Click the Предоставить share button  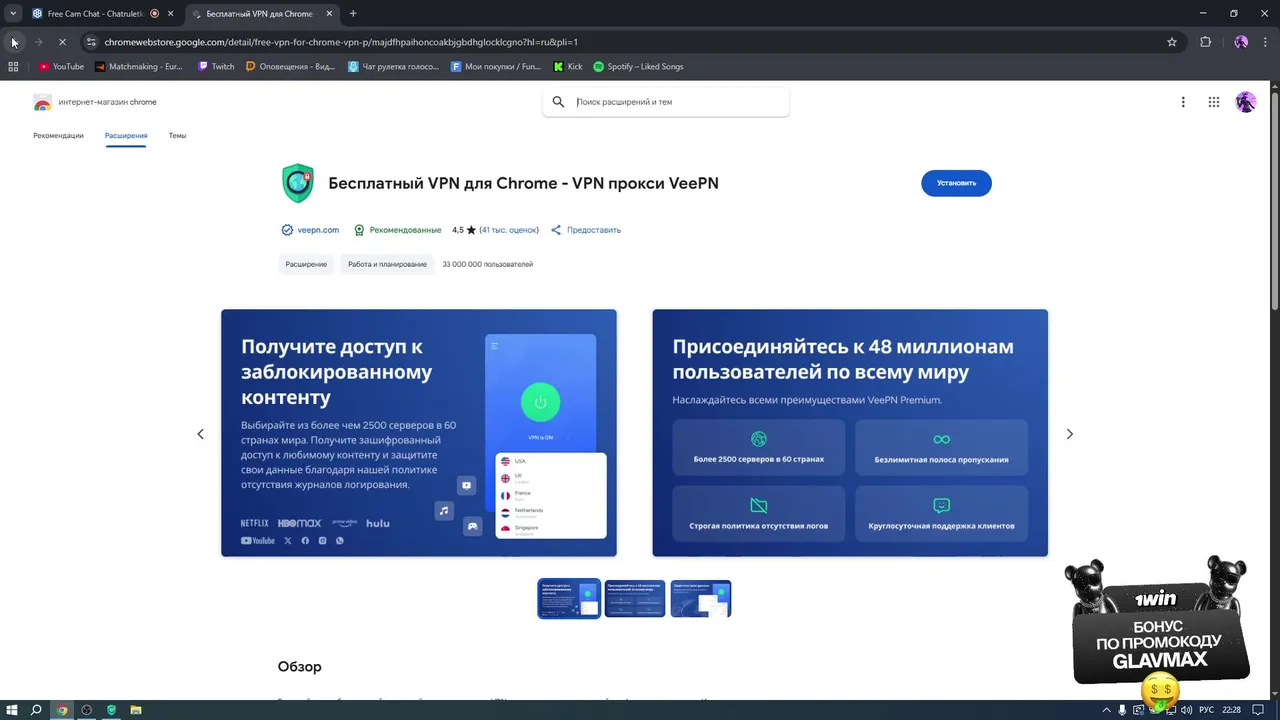(586, 230)
